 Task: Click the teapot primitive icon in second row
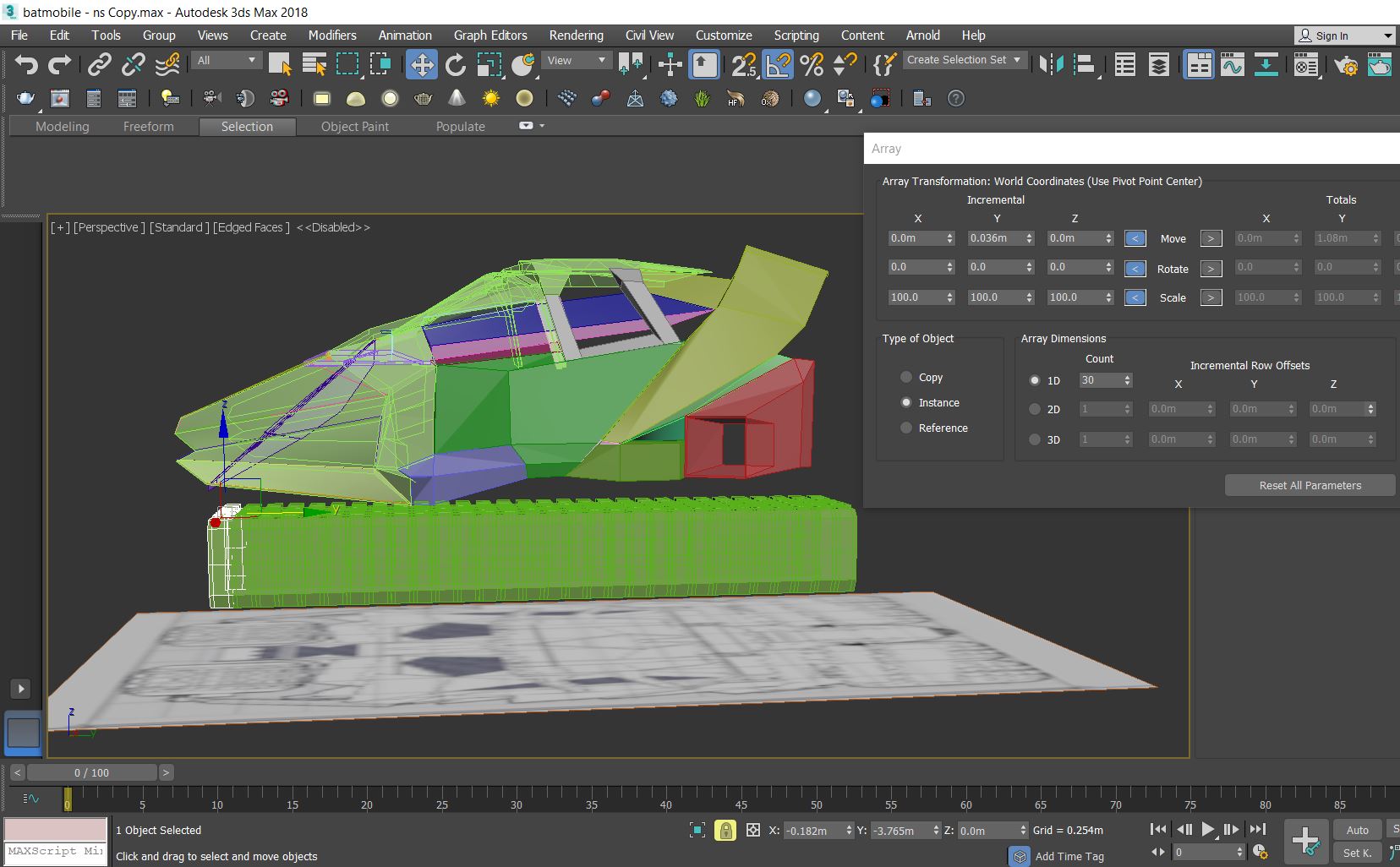(x=424, y=99)
